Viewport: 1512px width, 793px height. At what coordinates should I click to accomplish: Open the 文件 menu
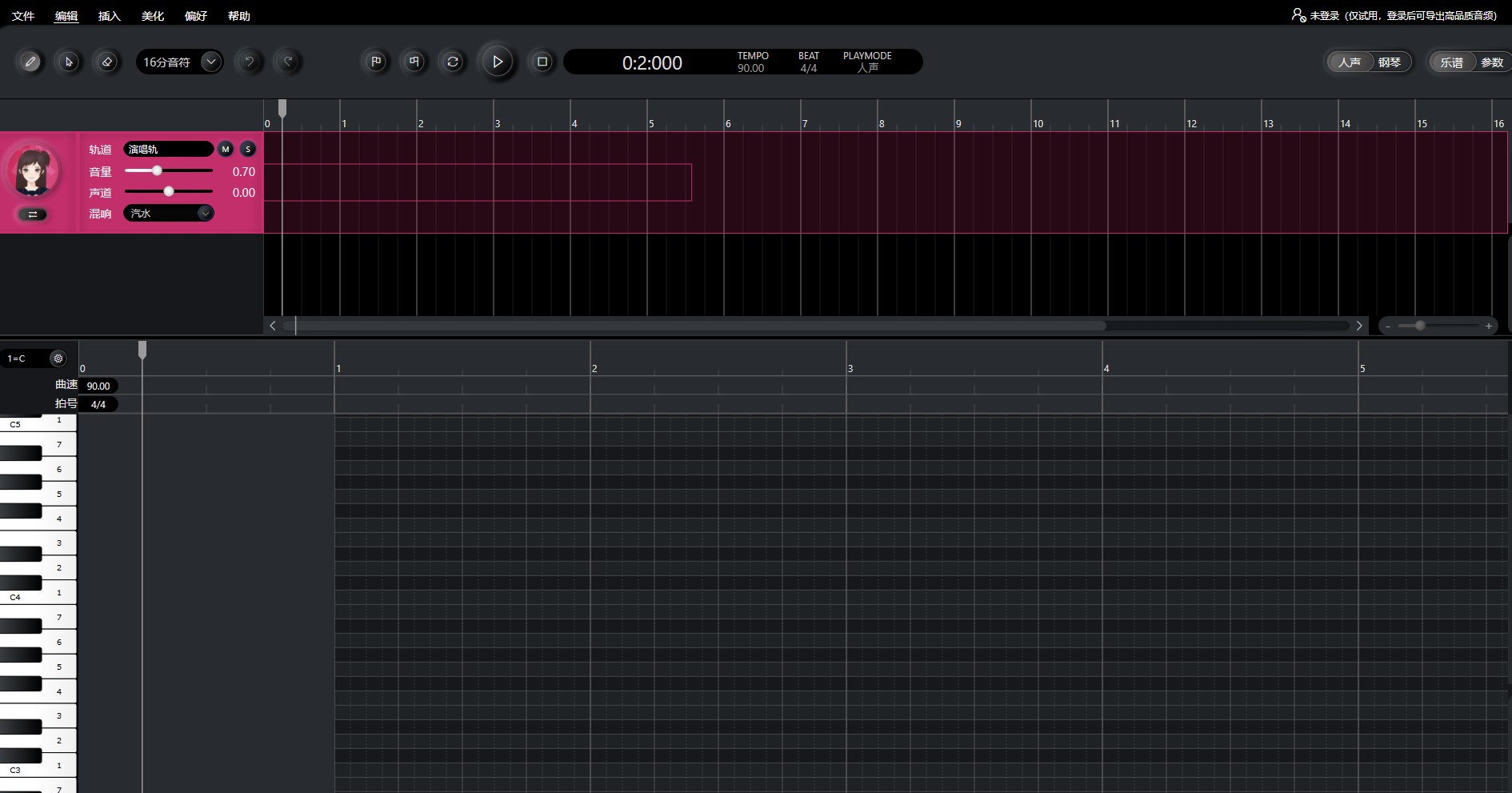coord(23,16)
